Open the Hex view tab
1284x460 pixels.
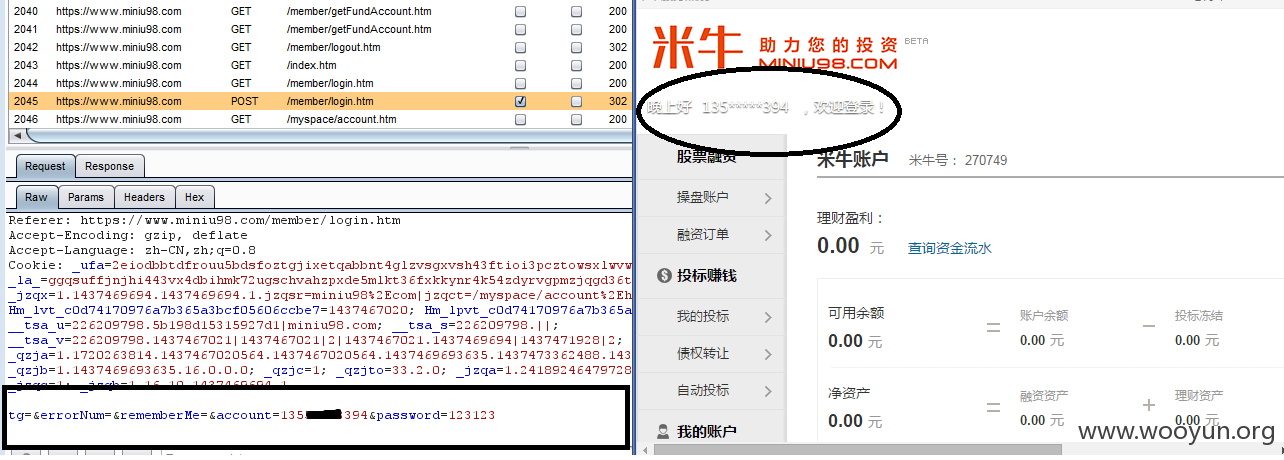click(x=195, y=197)
